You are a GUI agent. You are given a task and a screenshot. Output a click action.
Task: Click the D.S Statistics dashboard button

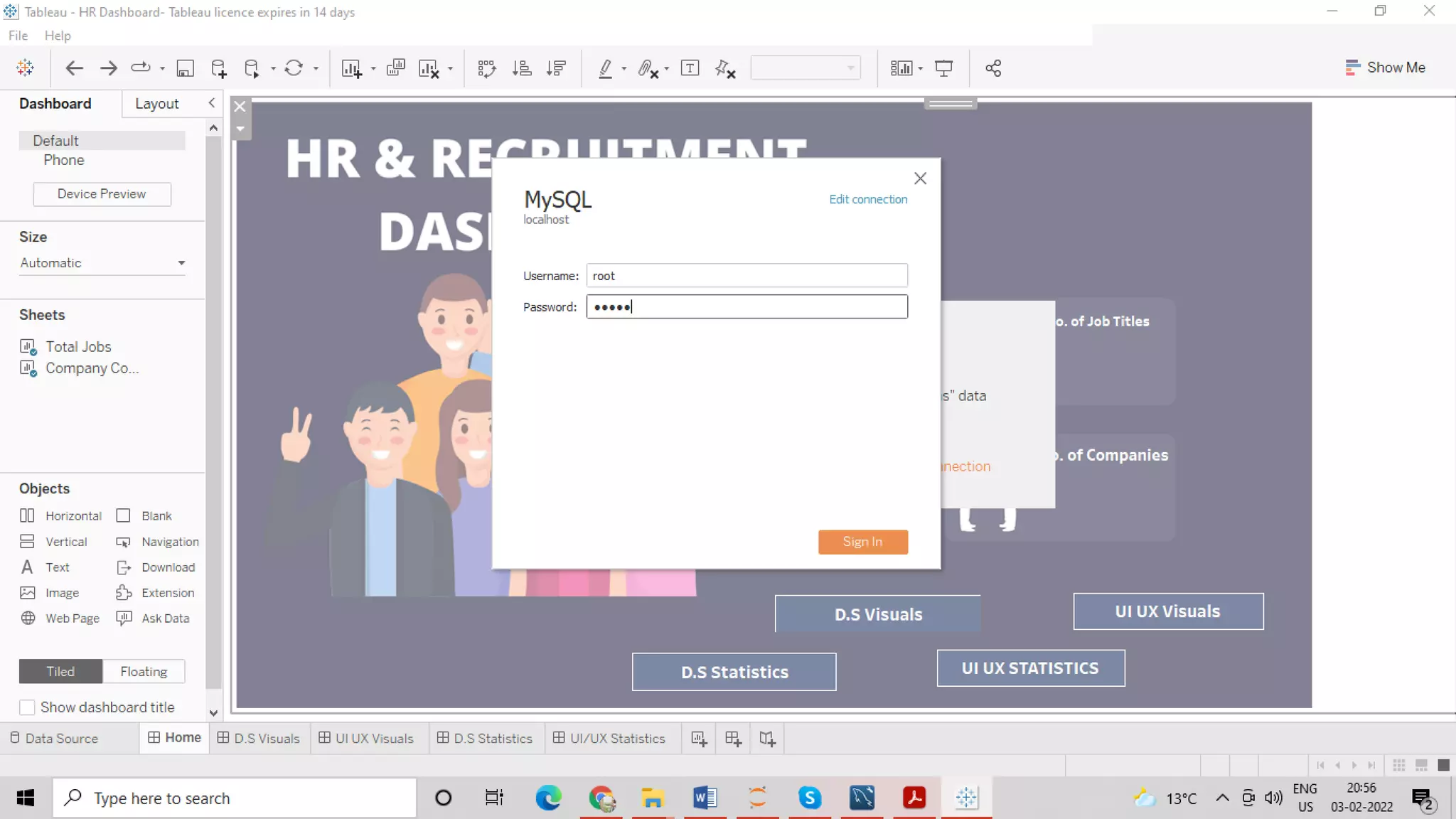click(x=734, y=672)
